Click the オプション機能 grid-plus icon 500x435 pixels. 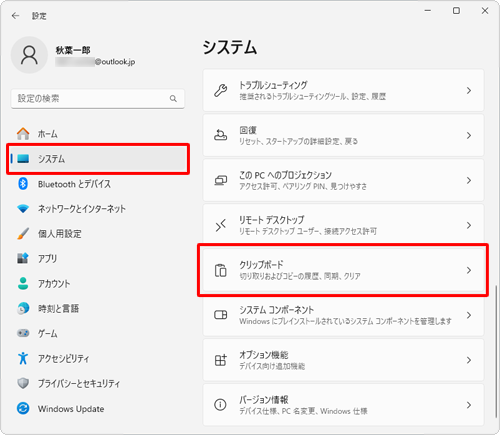[x=220, y=360]
